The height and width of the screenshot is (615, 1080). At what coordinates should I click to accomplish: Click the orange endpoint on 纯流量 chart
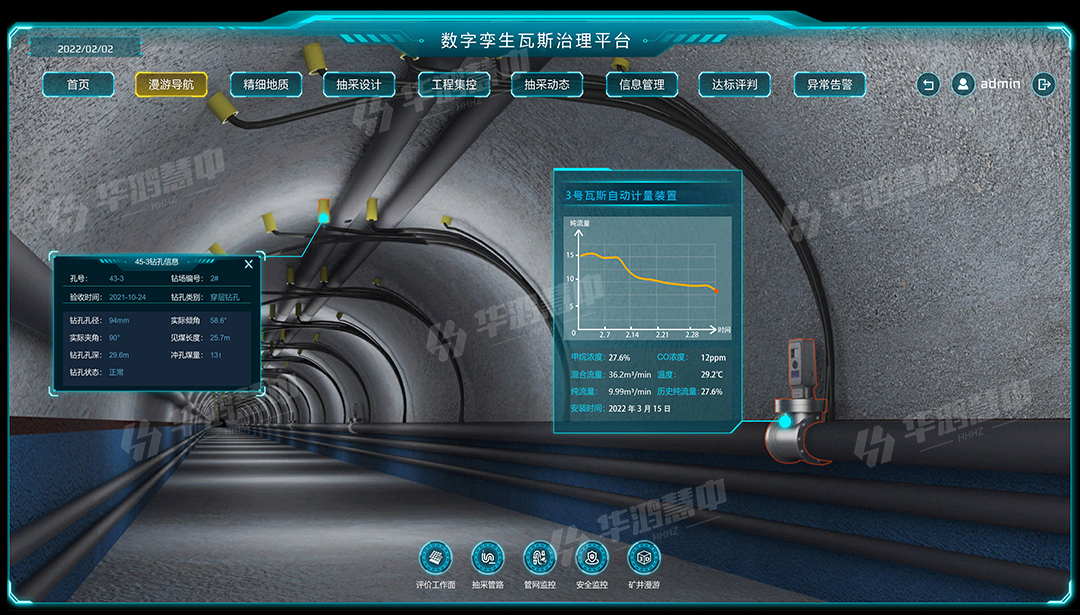coord(715,291)
